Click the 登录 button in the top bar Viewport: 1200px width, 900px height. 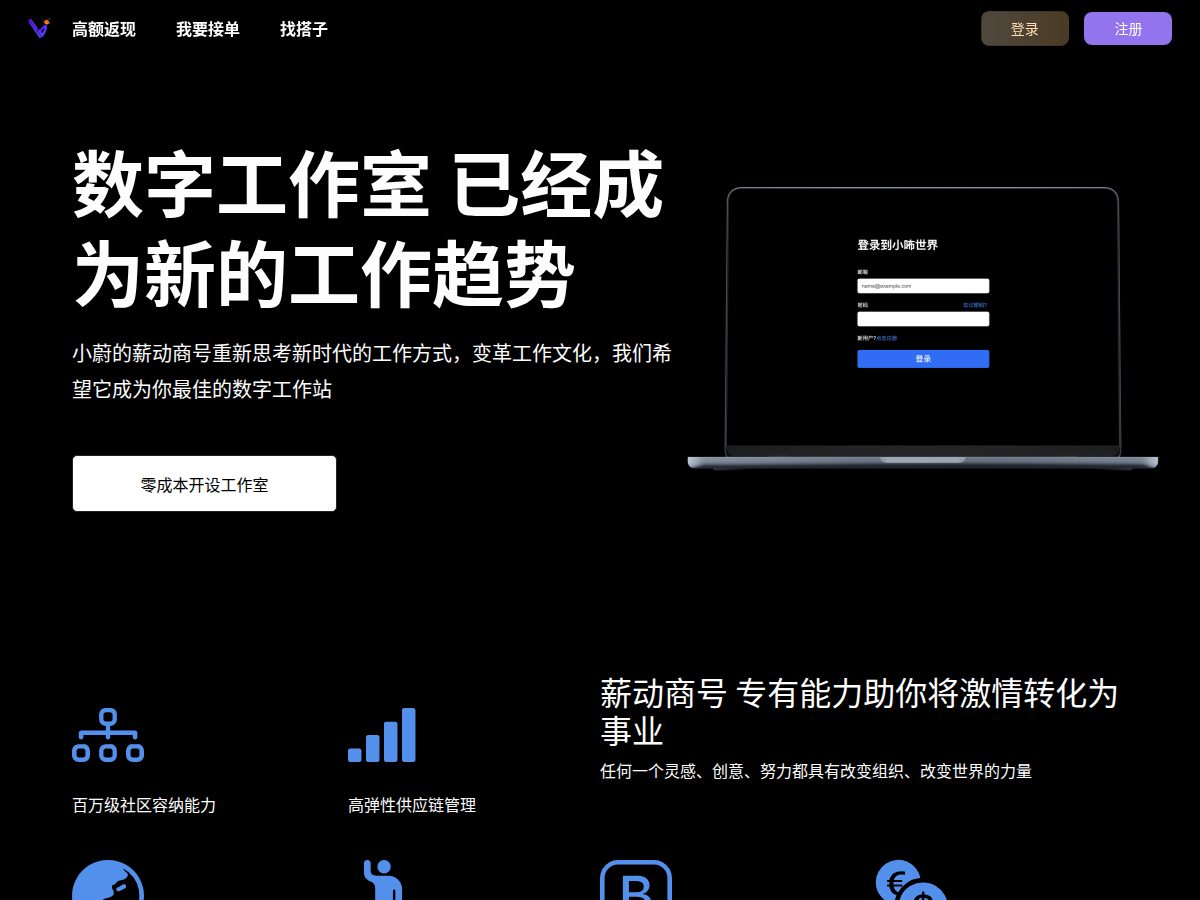[1025, 29]
